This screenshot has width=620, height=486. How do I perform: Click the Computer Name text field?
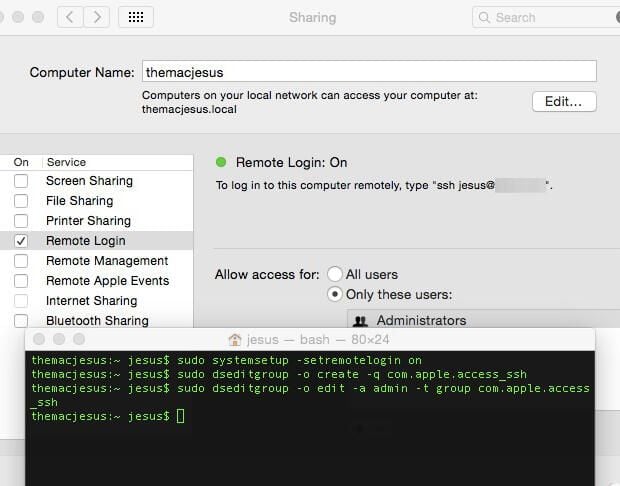coord(369,71)
